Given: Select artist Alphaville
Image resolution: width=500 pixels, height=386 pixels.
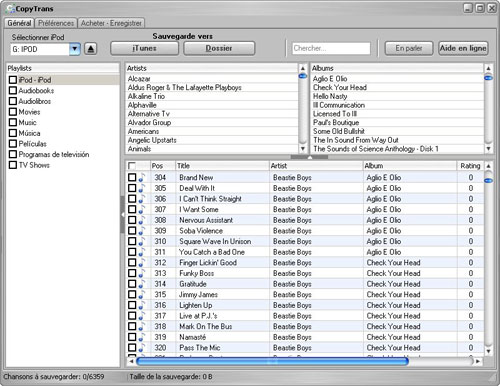Looking at the screenshot, I should (142, 105).
